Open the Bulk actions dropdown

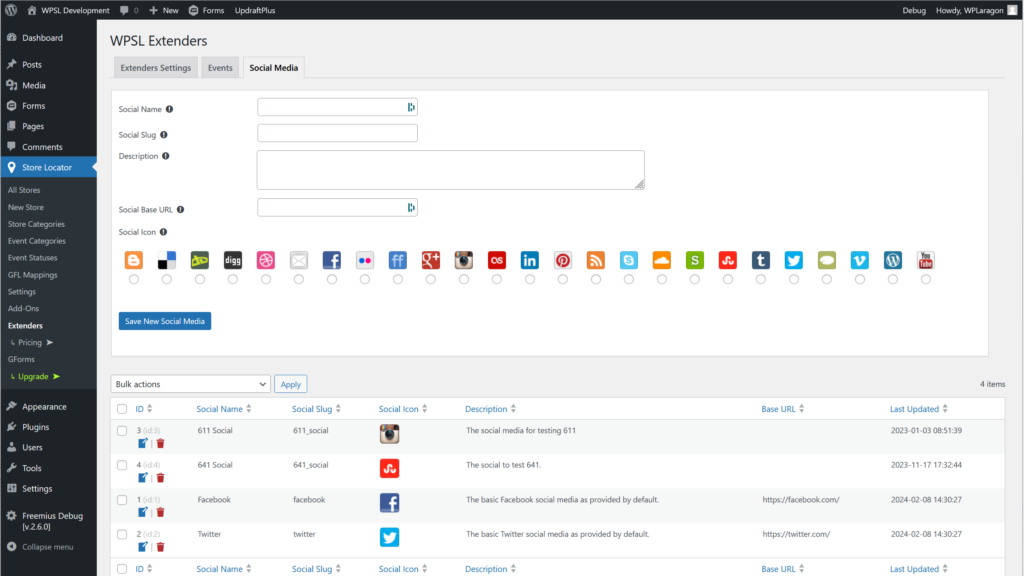click(190, 384)
